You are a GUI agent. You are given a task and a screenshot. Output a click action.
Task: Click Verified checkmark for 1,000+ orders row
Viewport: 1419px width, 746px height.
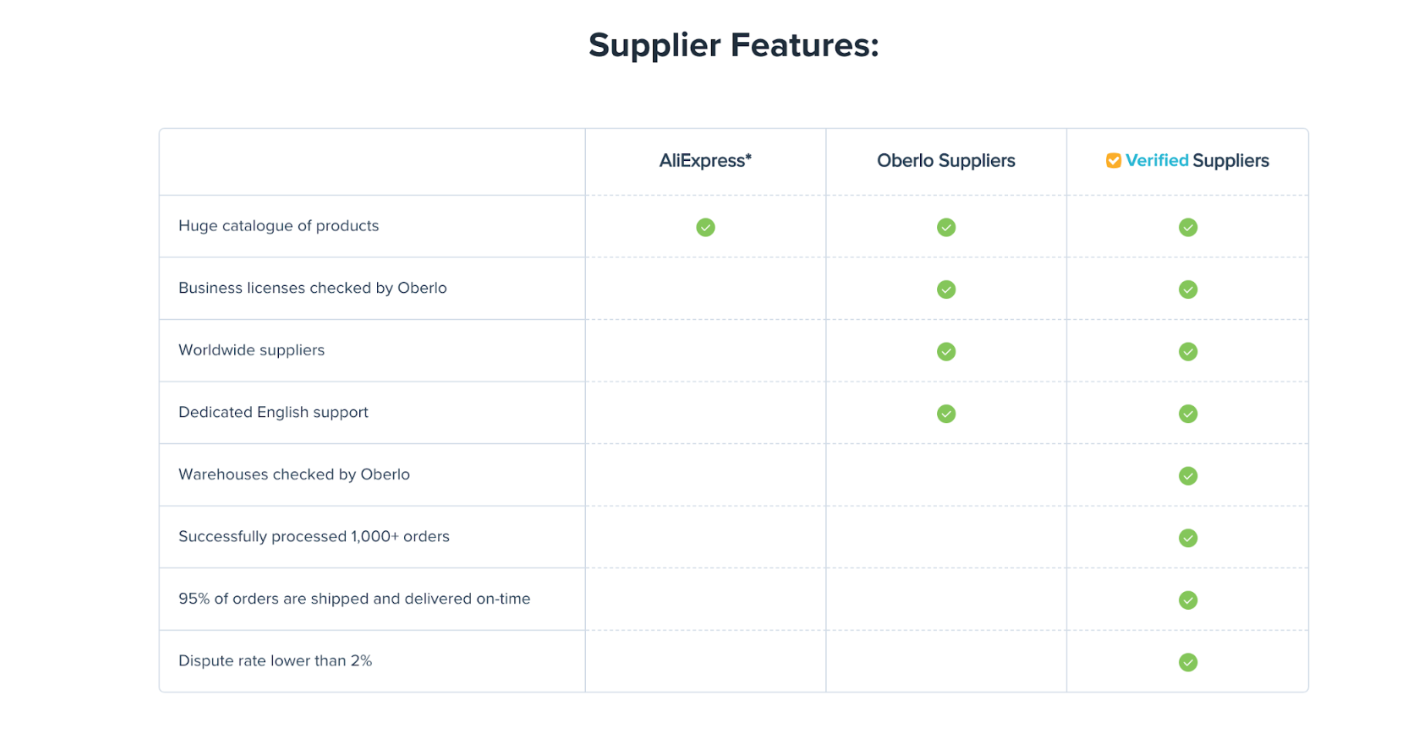[x=1188, y=538]
